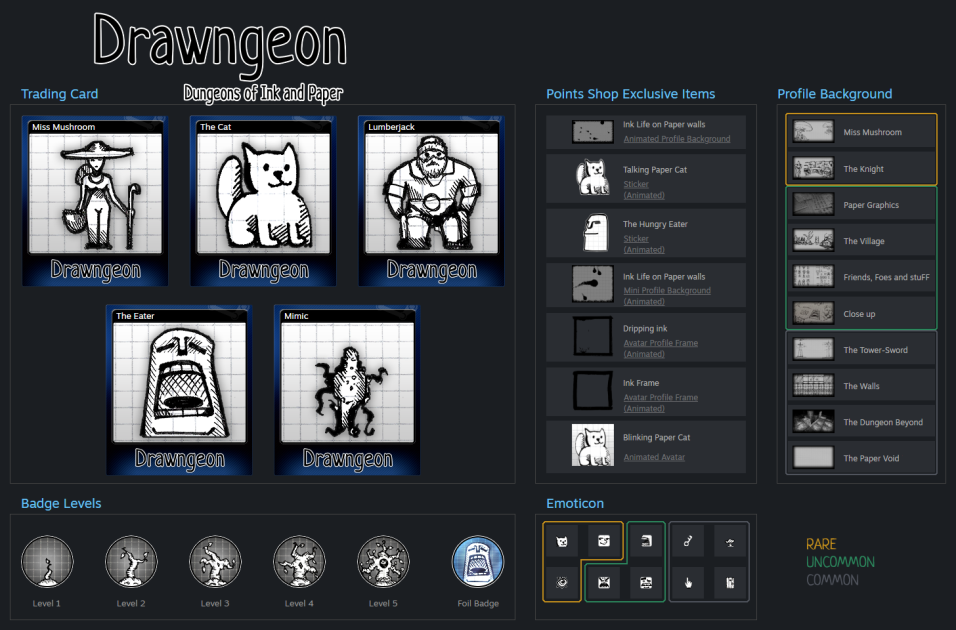Select the cat face emoticon
Screen dimensions: 956x630
coord(562,541)
